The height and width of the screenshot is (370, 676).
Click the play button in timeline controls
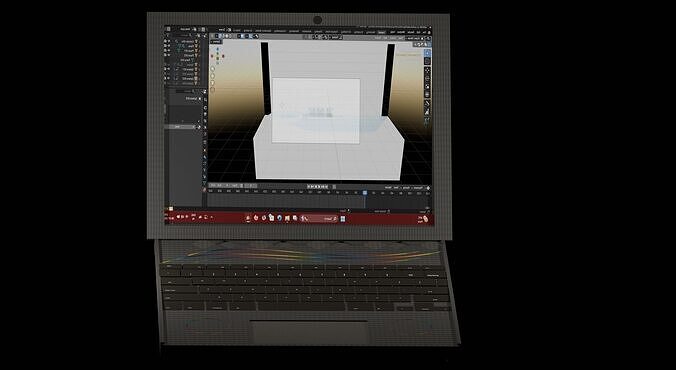click(316, 187)
